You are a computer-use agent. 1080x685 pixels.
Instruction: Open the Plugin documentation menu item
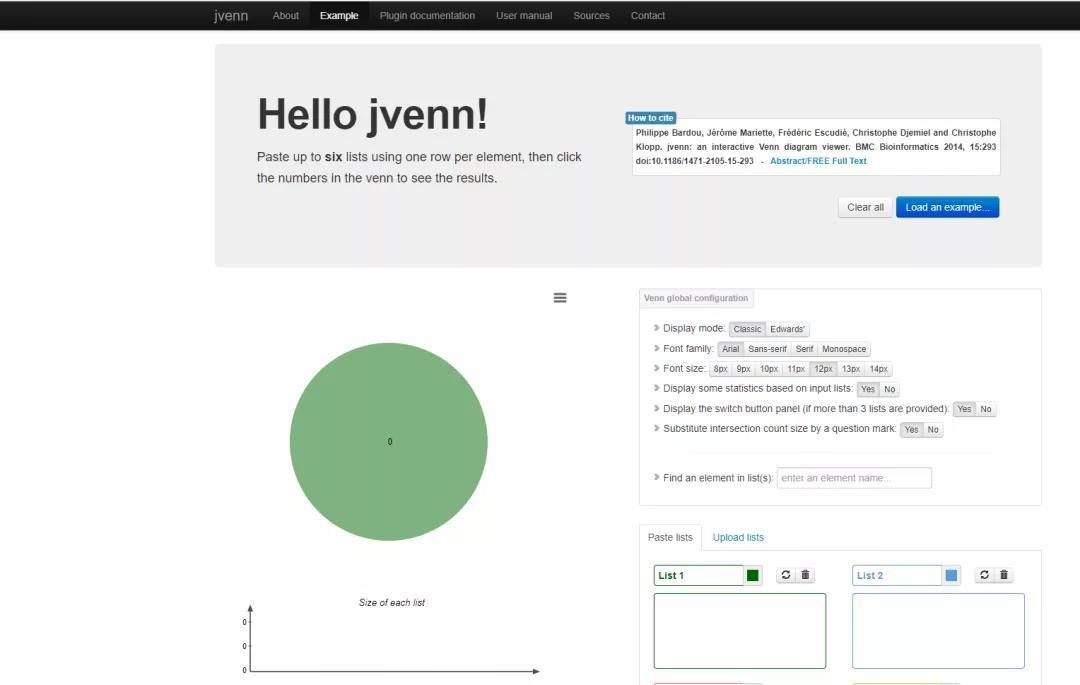pyautogui.click(x=427, y=16)
